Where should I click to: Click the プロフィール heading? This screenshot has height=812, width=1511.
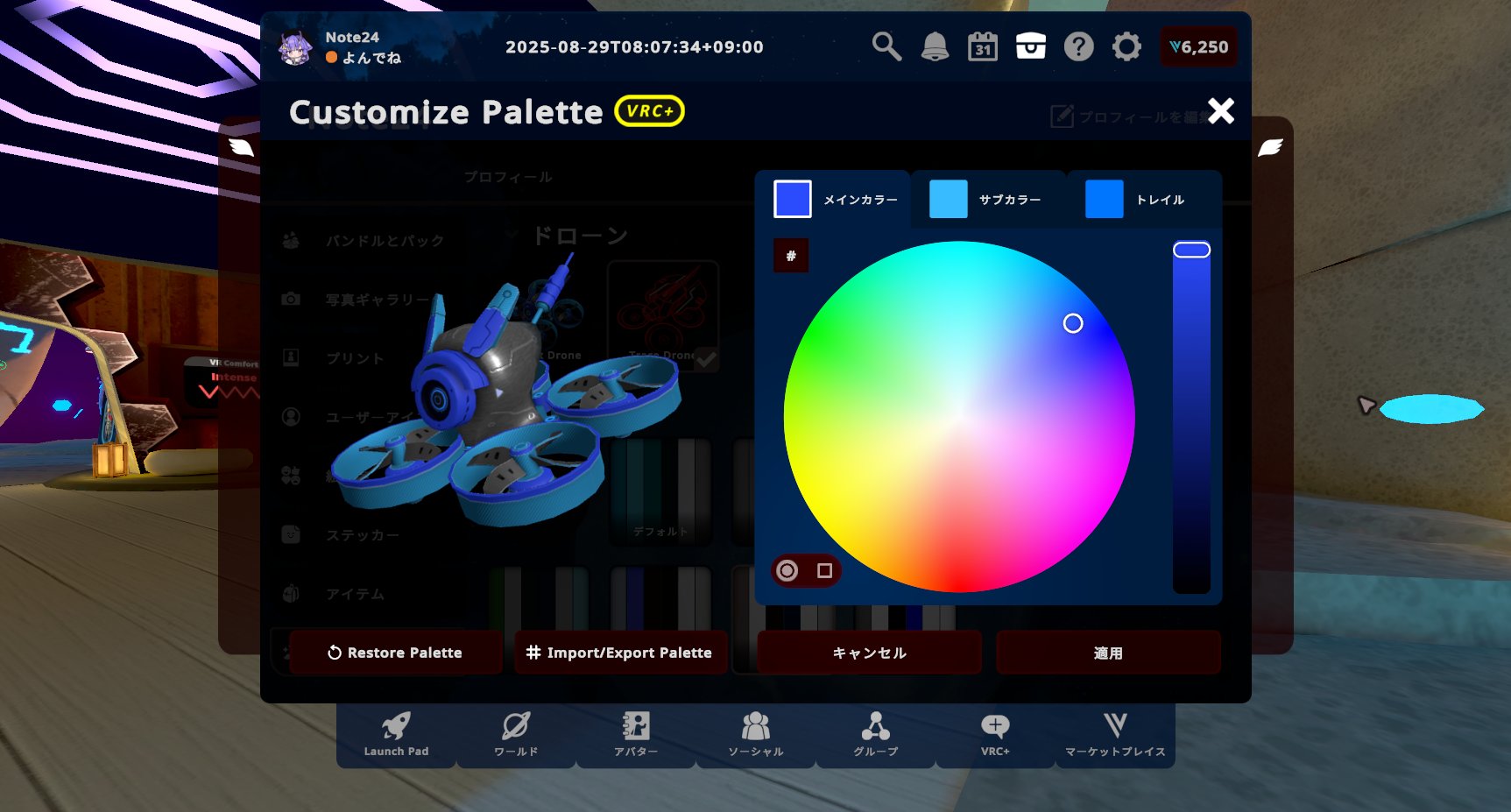click(x=508, y=177)
